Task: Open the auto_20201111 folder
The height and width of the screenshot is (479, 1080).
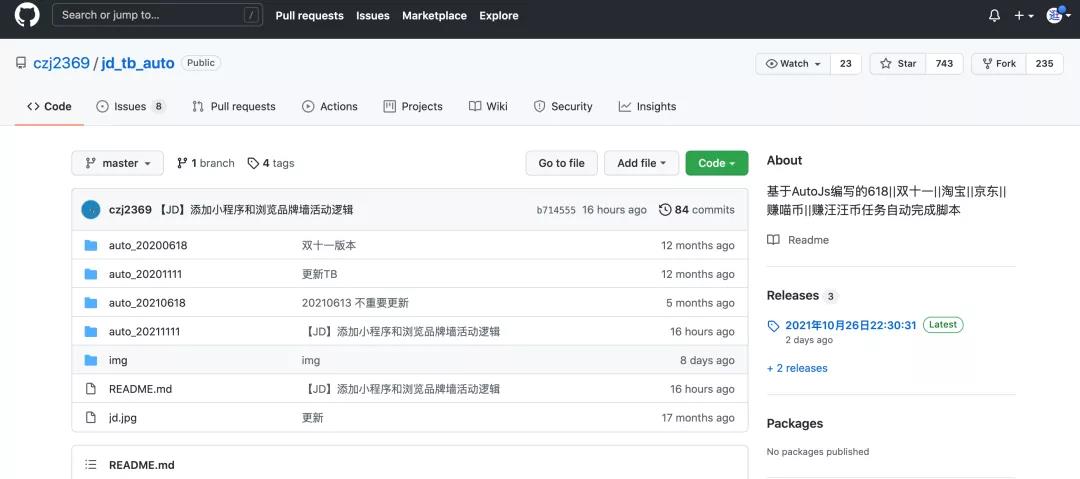Action: pyautogui.click(x=145, y=274)
